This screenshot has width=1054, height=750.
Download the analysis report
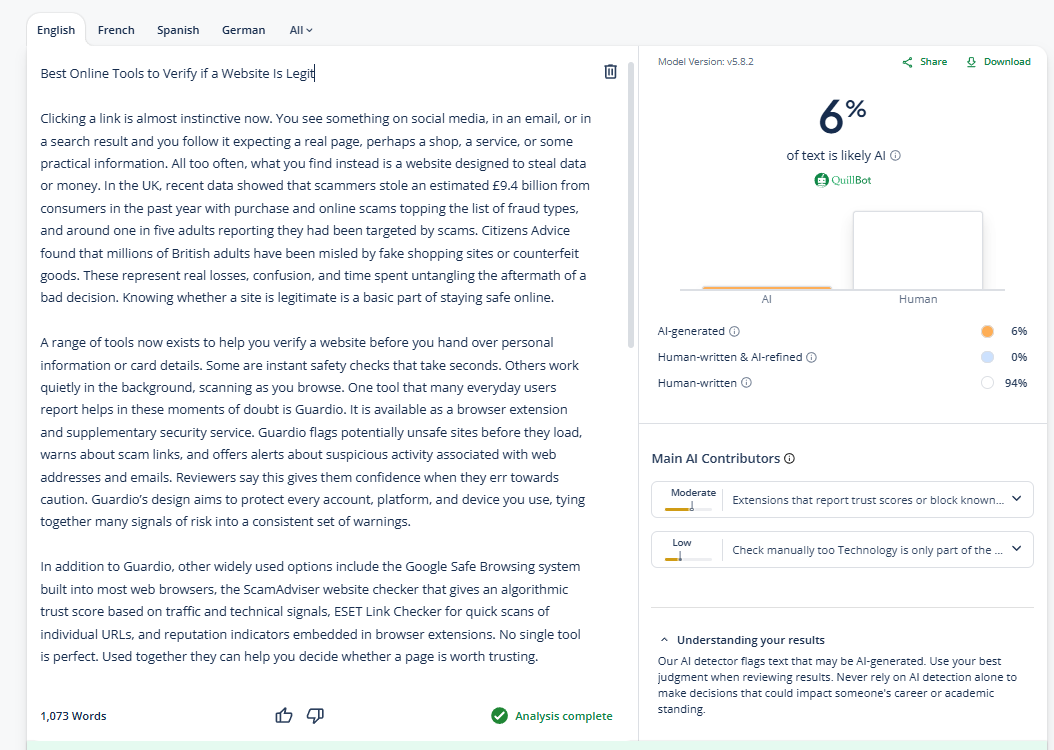(x=997, y=62)
